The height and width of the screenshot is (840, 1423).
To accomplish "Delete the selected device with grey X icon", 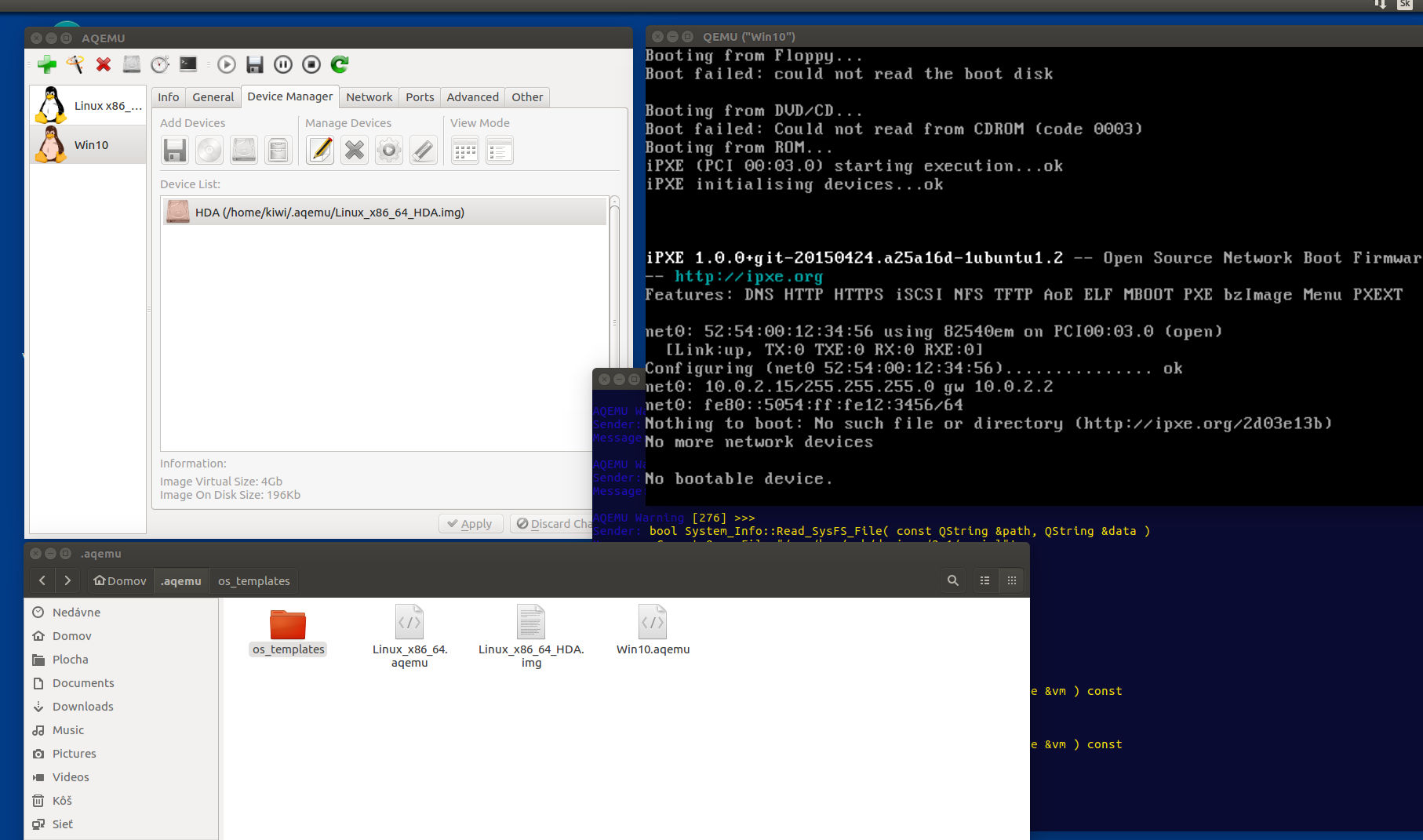I will [355, 150].
